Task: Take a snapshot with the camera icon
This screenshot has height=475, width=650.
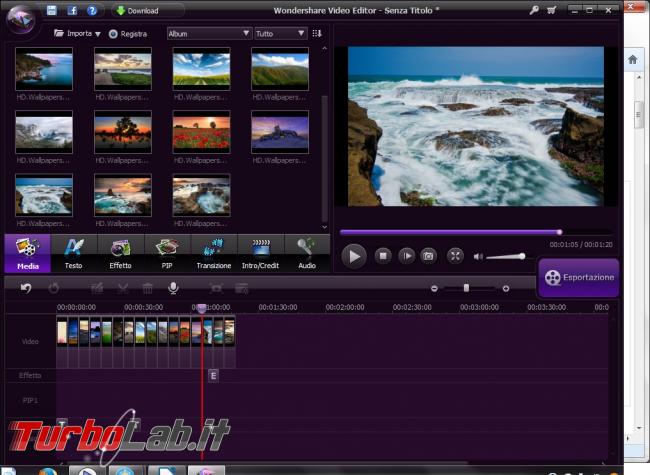Action: [429, 256]
